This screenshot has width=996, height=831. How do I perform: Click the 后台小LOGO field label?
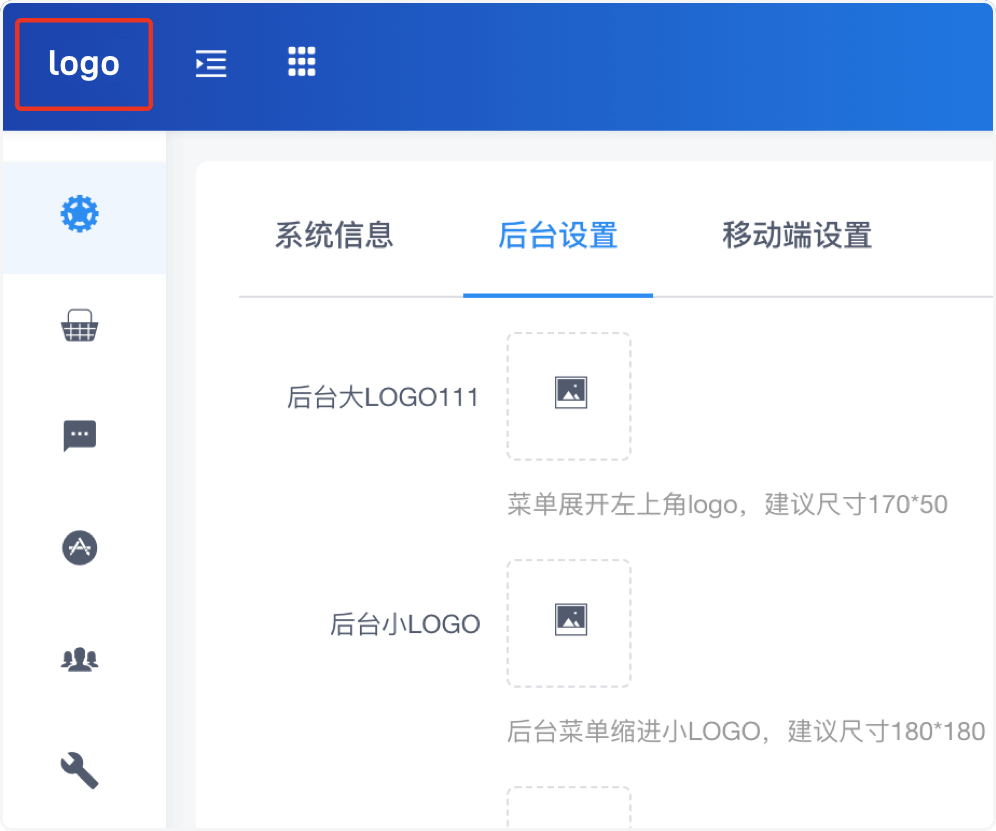[x=405, y=625]
